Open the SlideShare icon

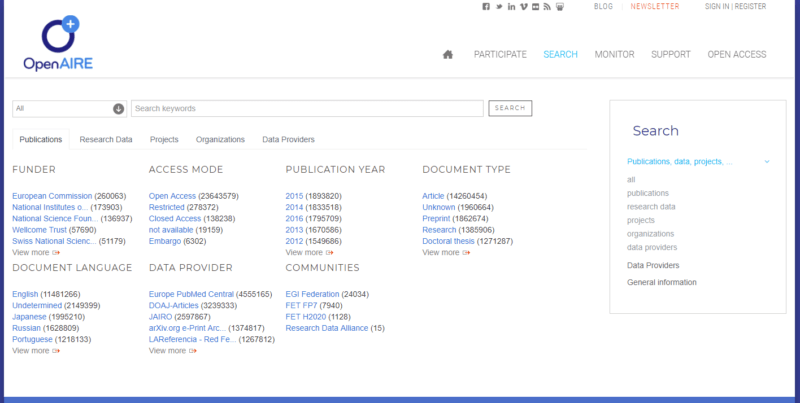560,7
